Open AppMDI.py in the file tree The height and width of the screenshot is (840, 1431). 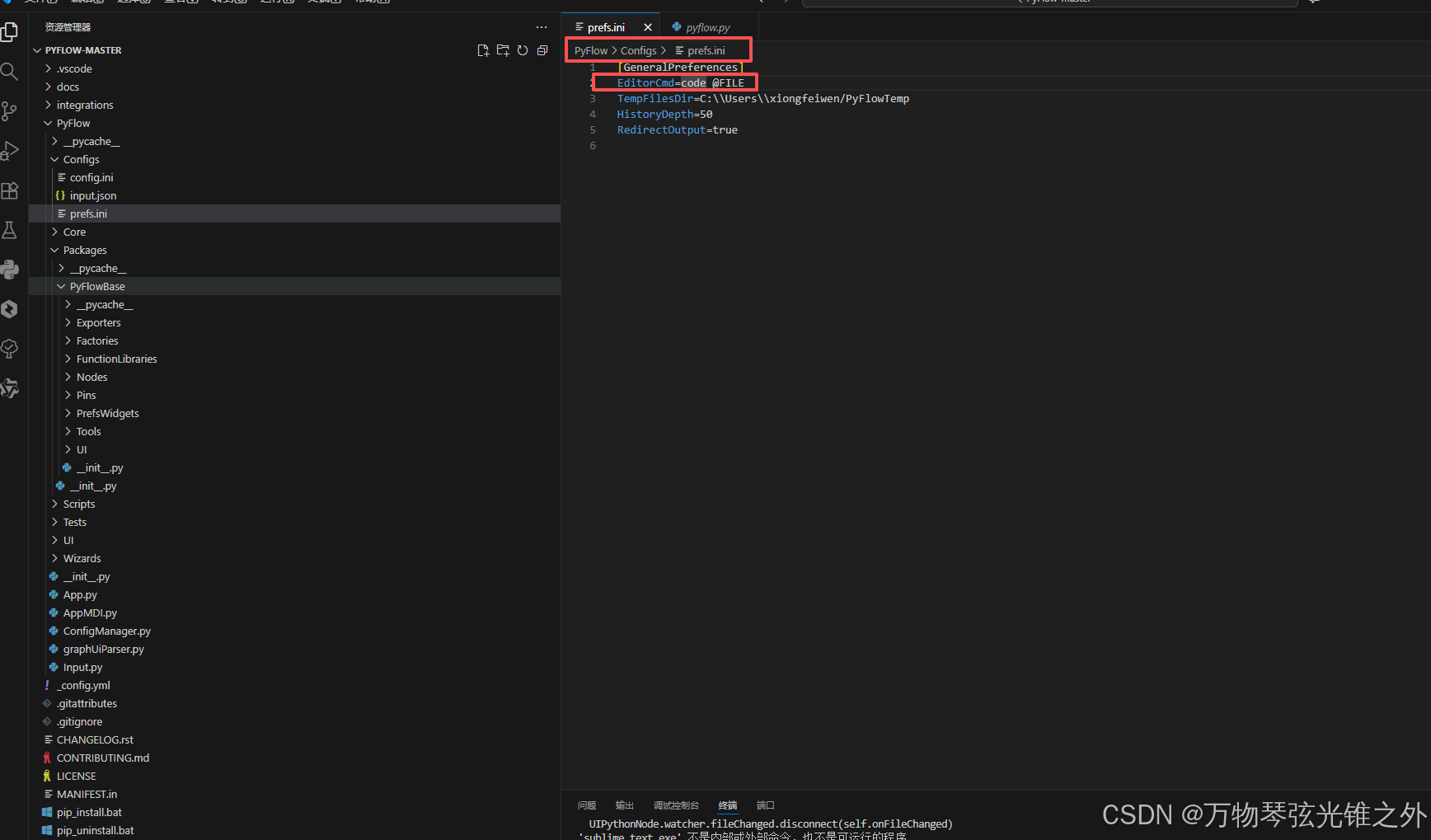[90, 612]
